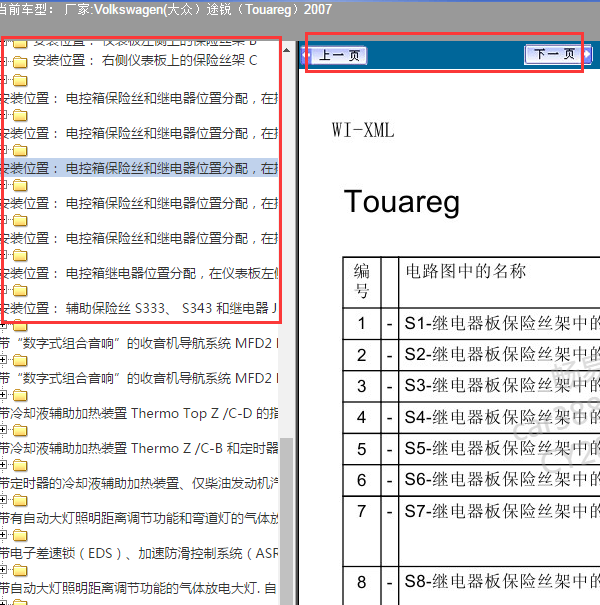Click table cell S8-继电器板保险丝架中的
Image resolution: width=600 pixels, height=605 pixels.
(499, 586)
